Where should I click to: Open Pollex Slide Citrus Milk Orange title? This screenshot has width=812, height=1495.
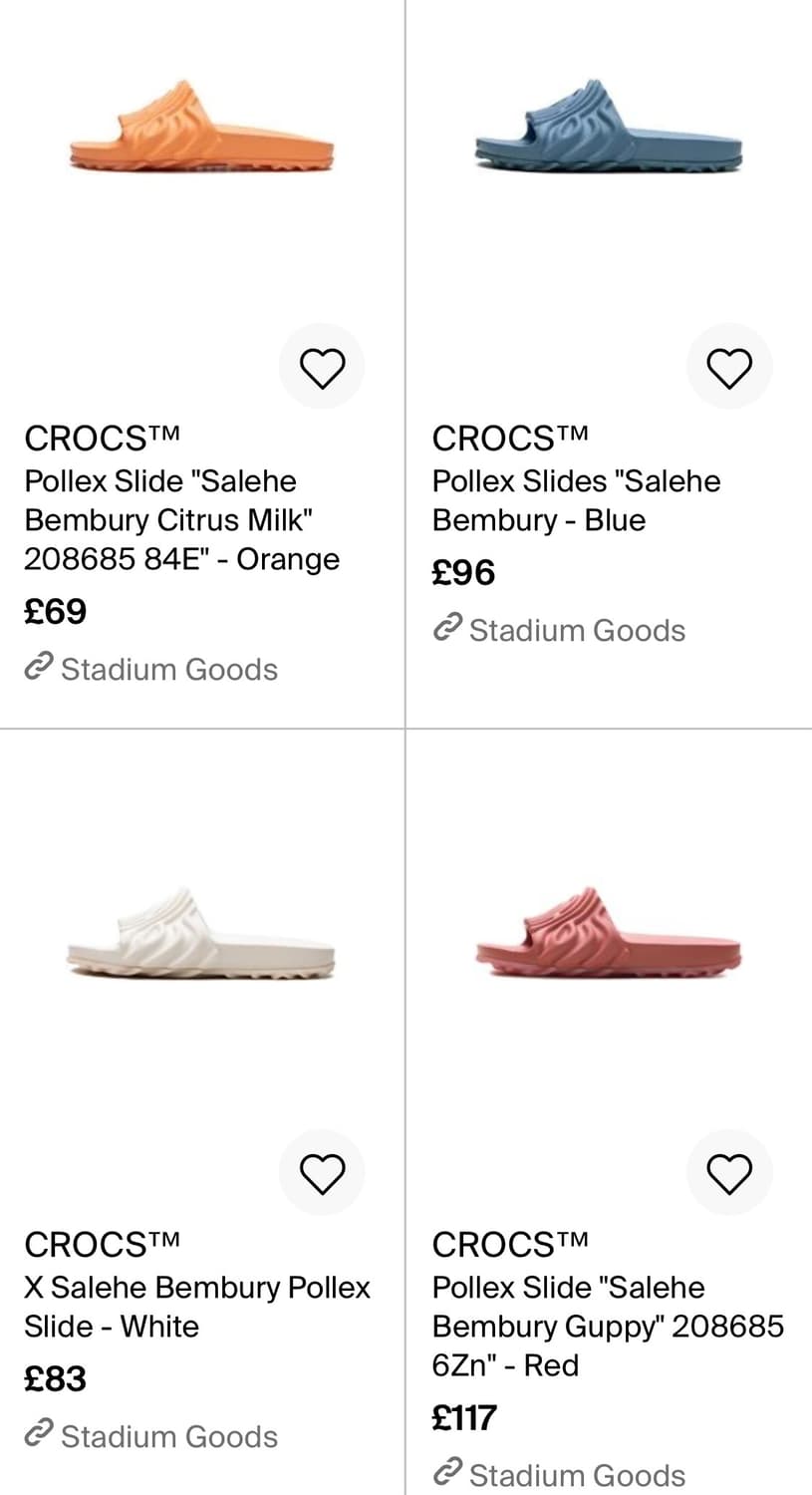(x=181, y=519)
